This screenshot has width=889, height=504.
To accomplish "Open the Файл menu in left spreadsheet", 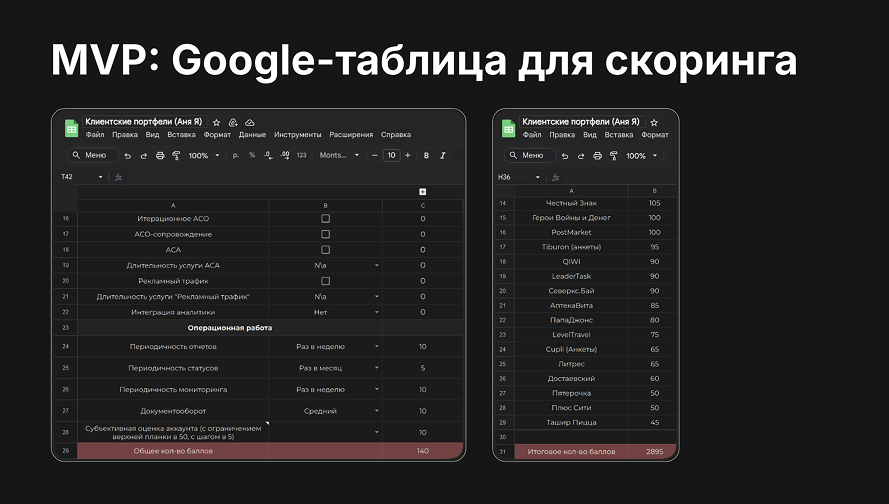I will click(x=95, y=135).
